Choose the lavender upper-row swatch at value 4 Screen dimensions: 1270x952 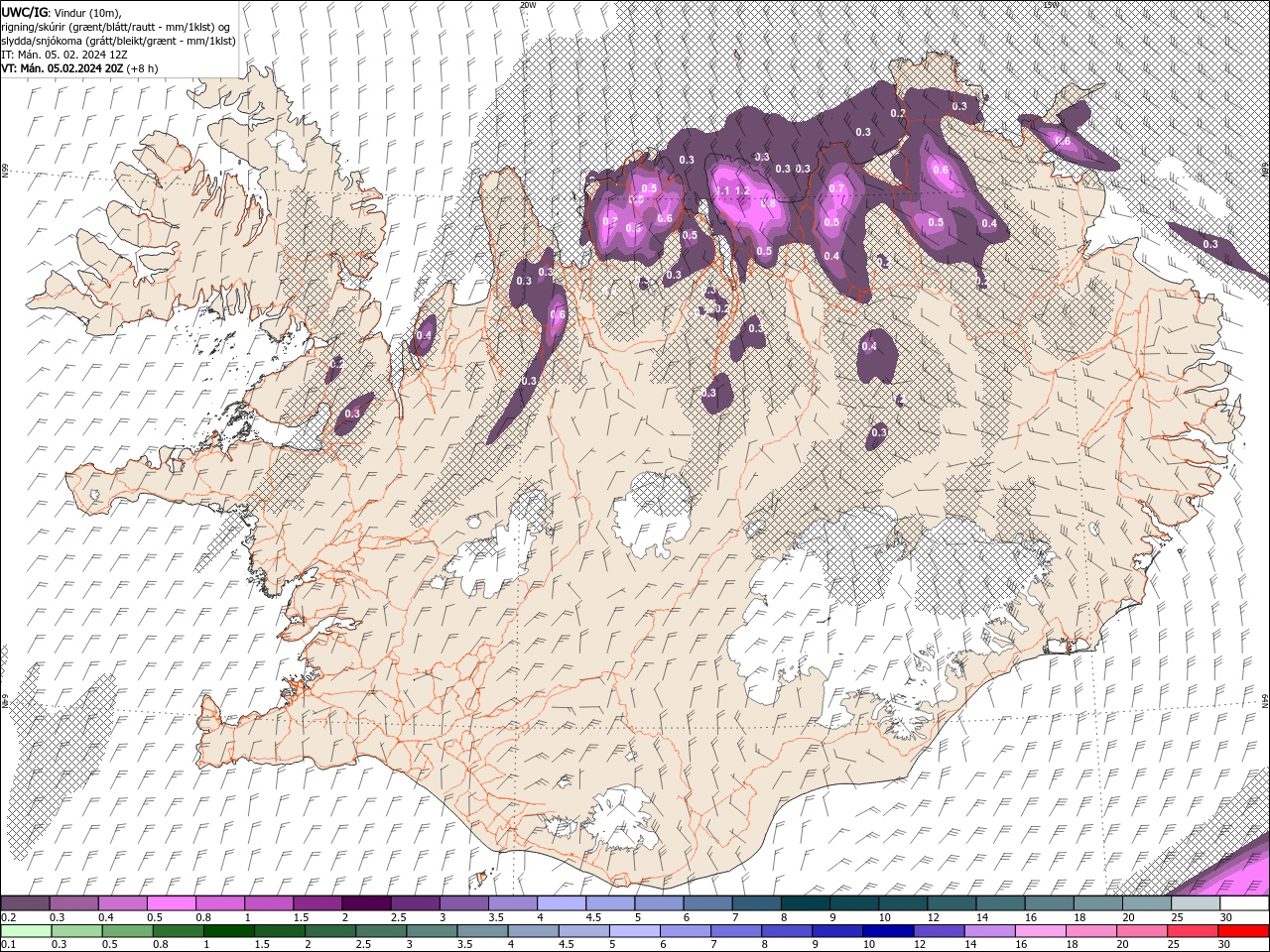(x=562, y=903)
